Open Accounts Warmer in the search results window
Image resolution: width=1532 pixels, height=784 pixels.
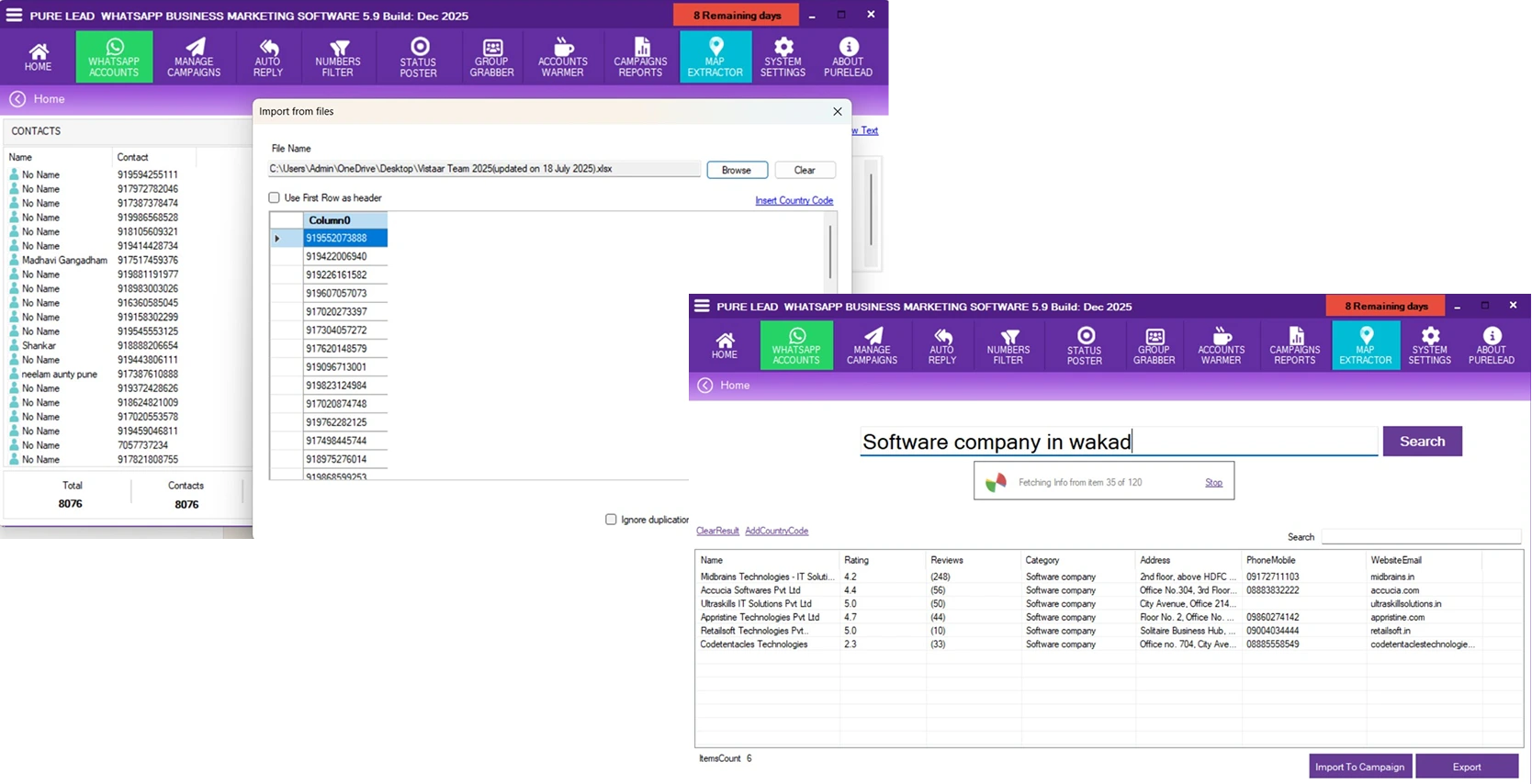(x=1221, y=346)
